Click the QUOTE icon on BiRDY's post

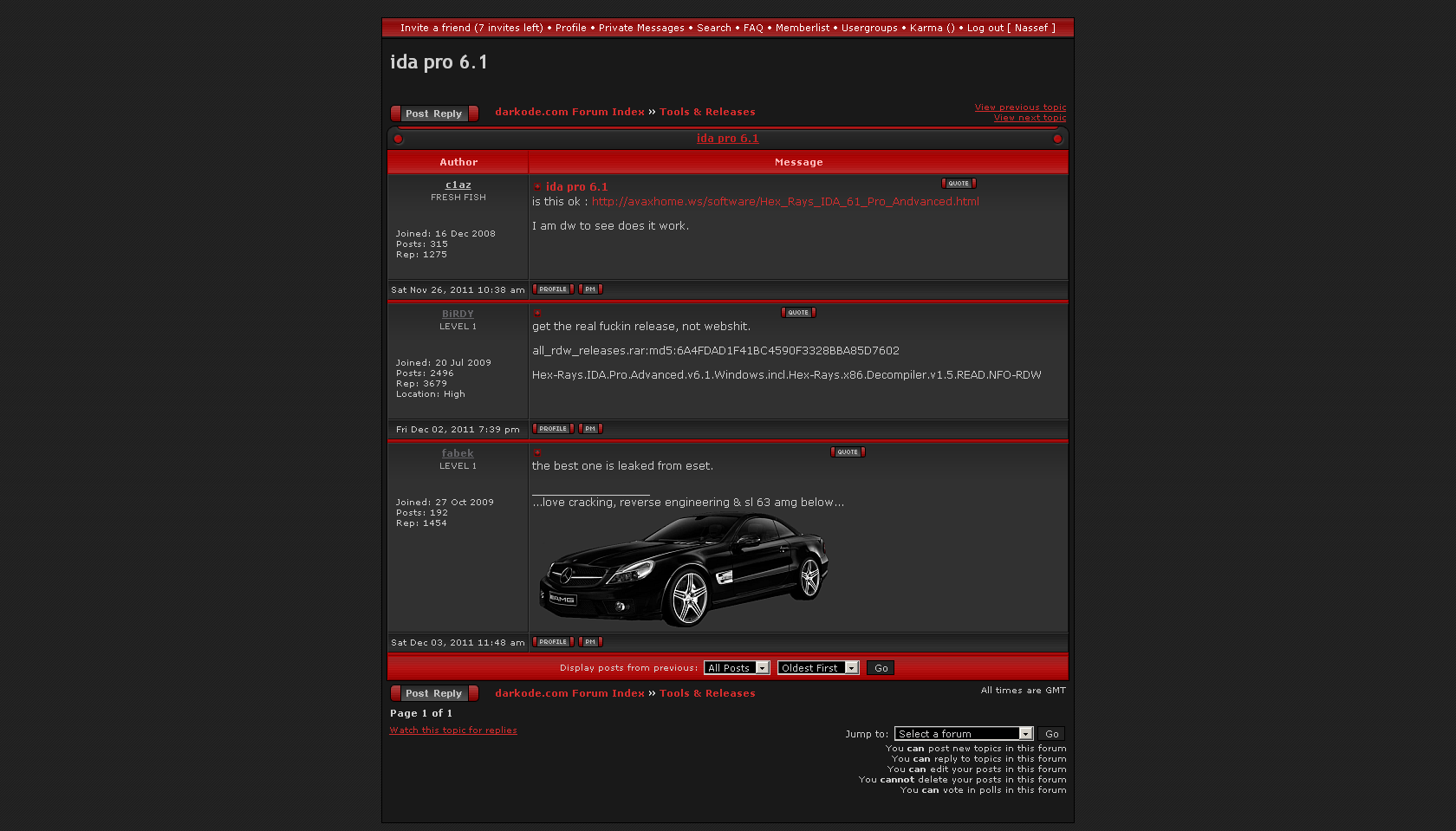(798, 313)
